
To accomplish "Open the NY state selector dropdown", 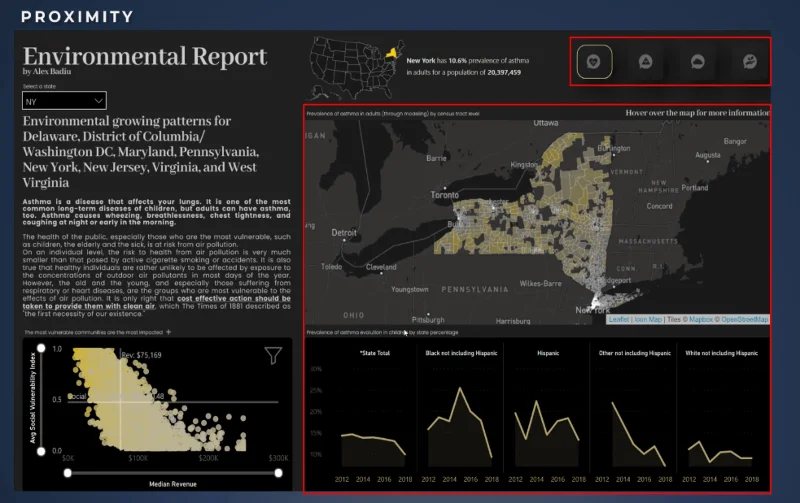I will click(x=64, y=101).
